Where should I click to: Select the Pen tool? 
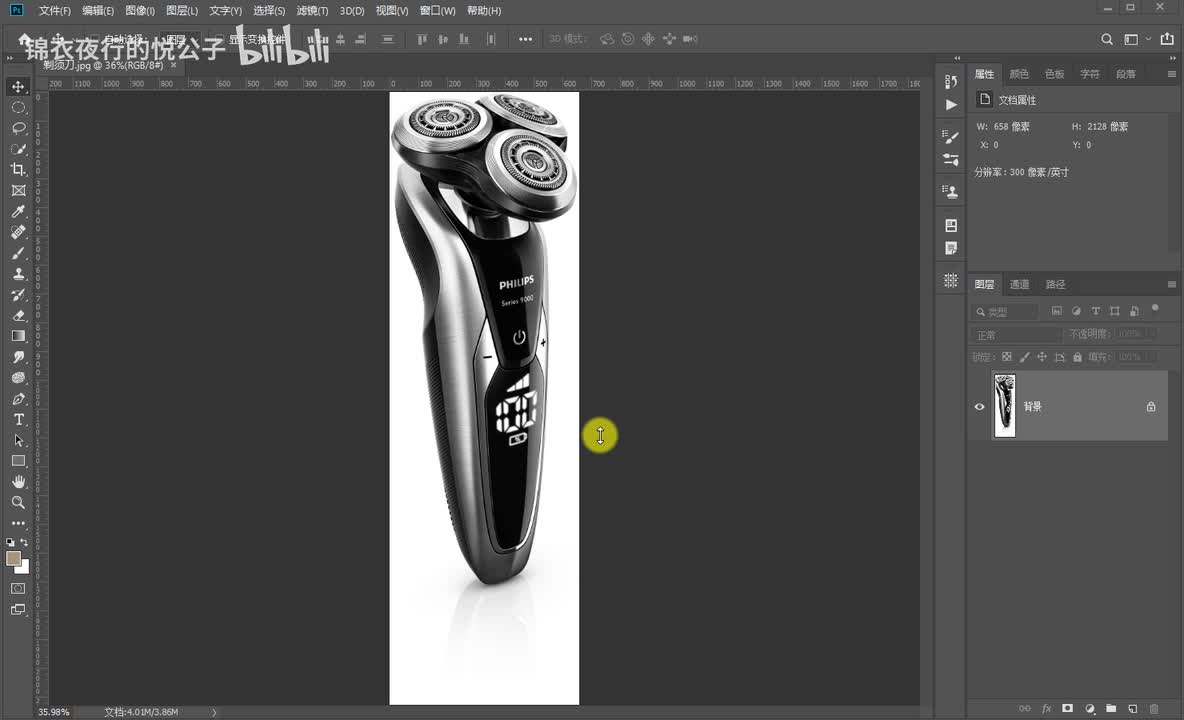(x=18, y=398)
